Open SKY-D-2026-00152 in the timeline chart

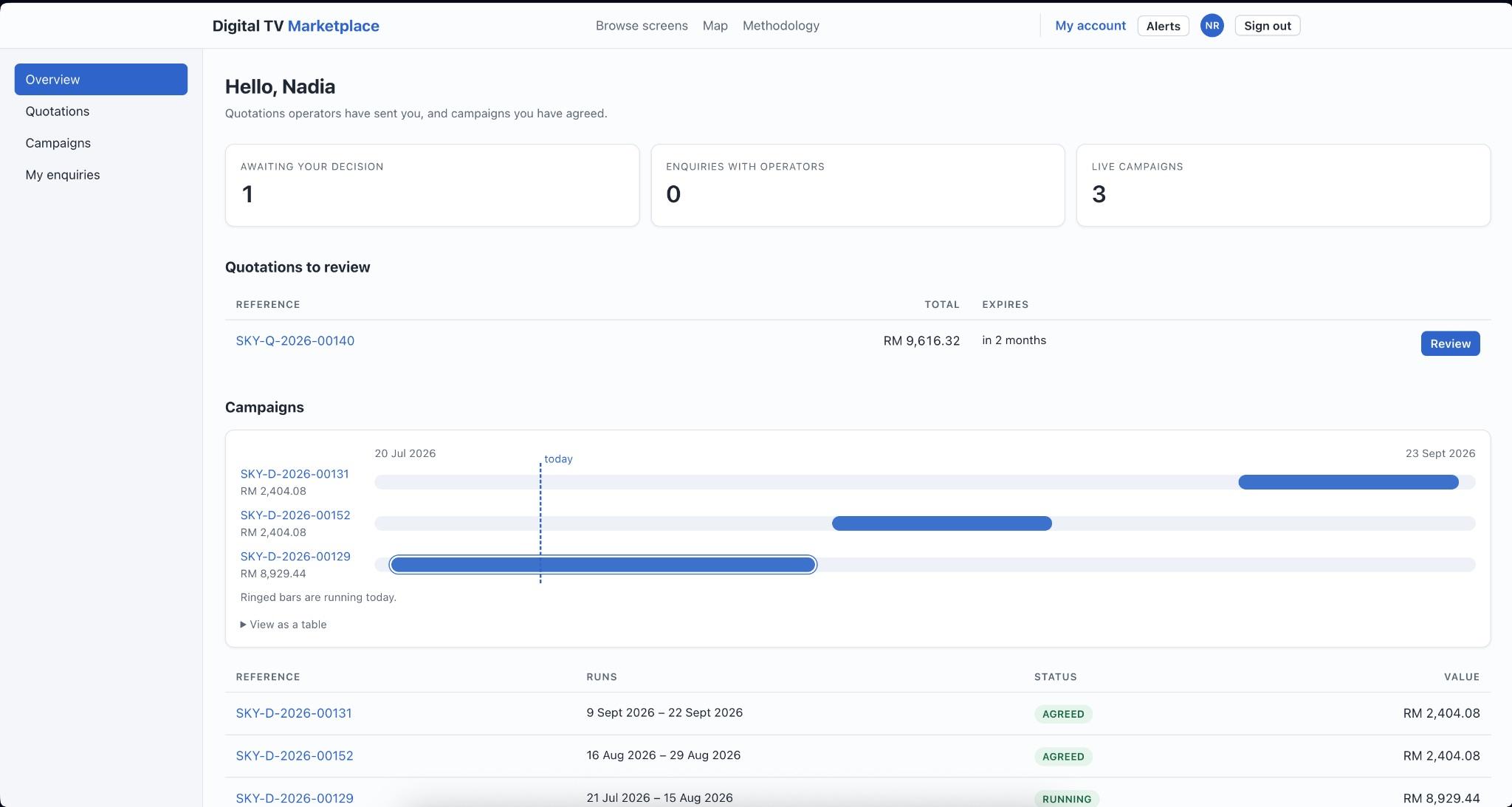tap(295, 515)
